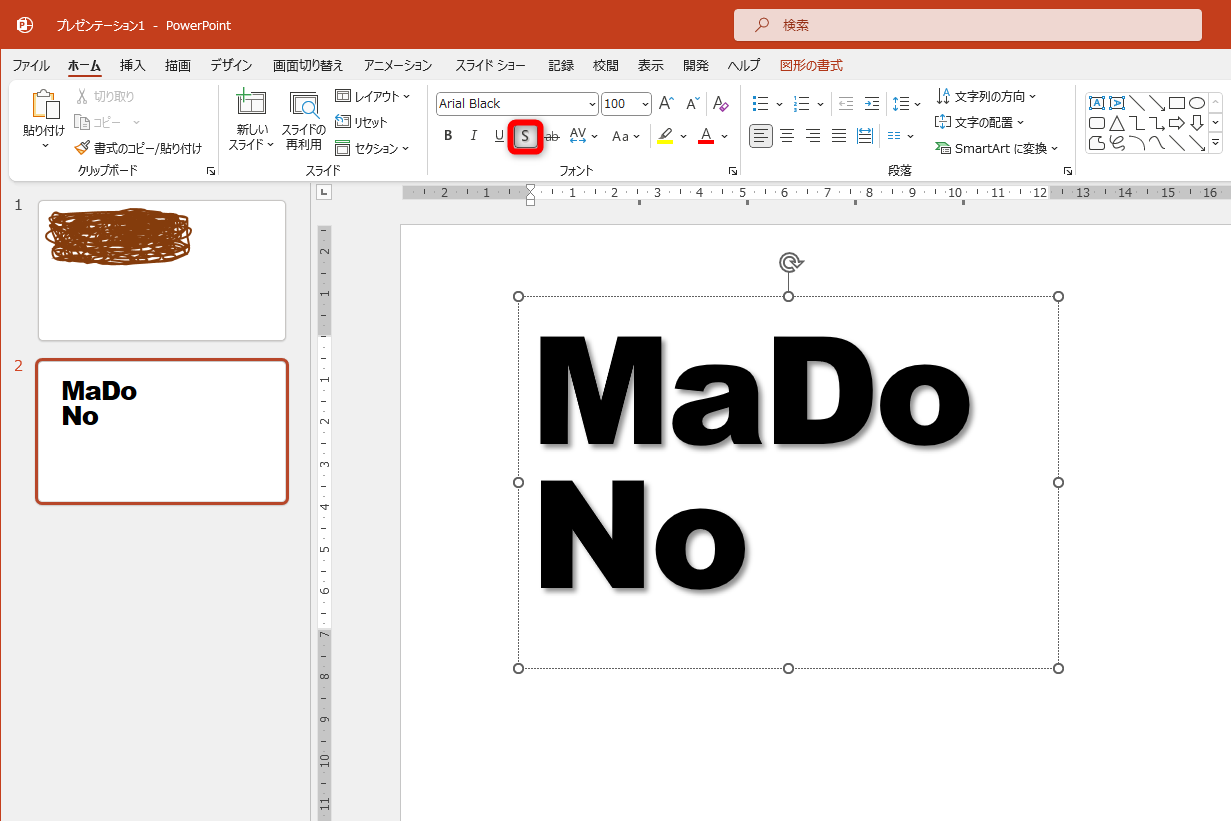Screen dimensions: 1231x821
Task: Open the Clipboard pane launcher
Action: click(211, 172)
